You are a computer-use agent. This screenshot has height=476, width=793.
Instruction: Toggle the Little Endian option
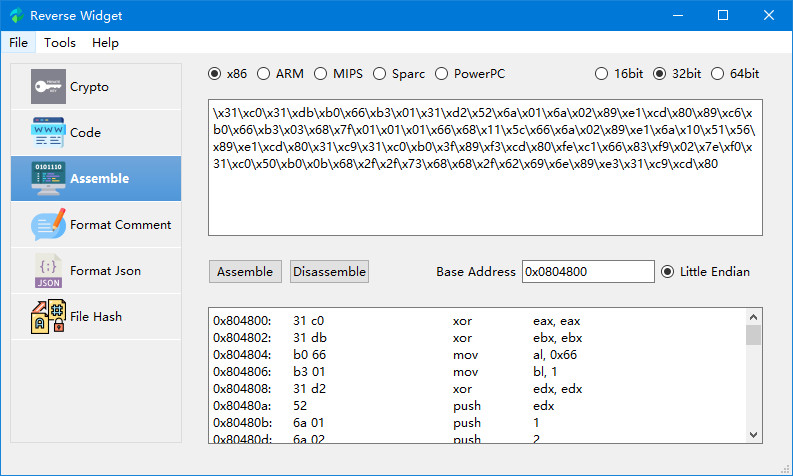coord(668,272)
